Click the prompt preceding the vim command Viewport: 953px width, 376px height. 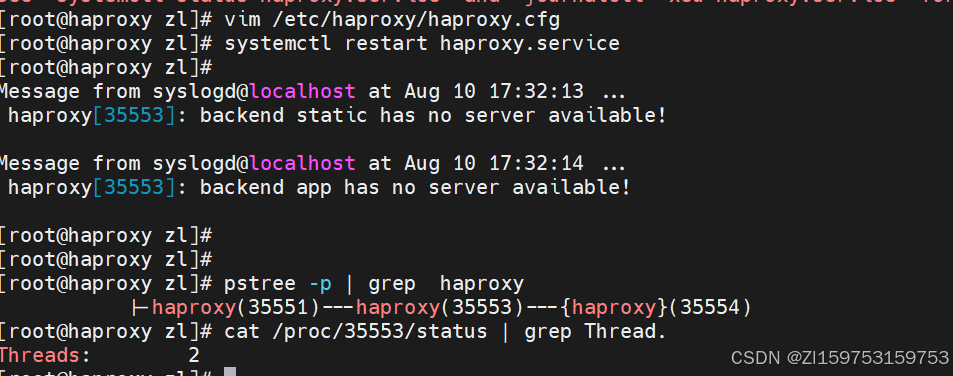coord(106,21)
